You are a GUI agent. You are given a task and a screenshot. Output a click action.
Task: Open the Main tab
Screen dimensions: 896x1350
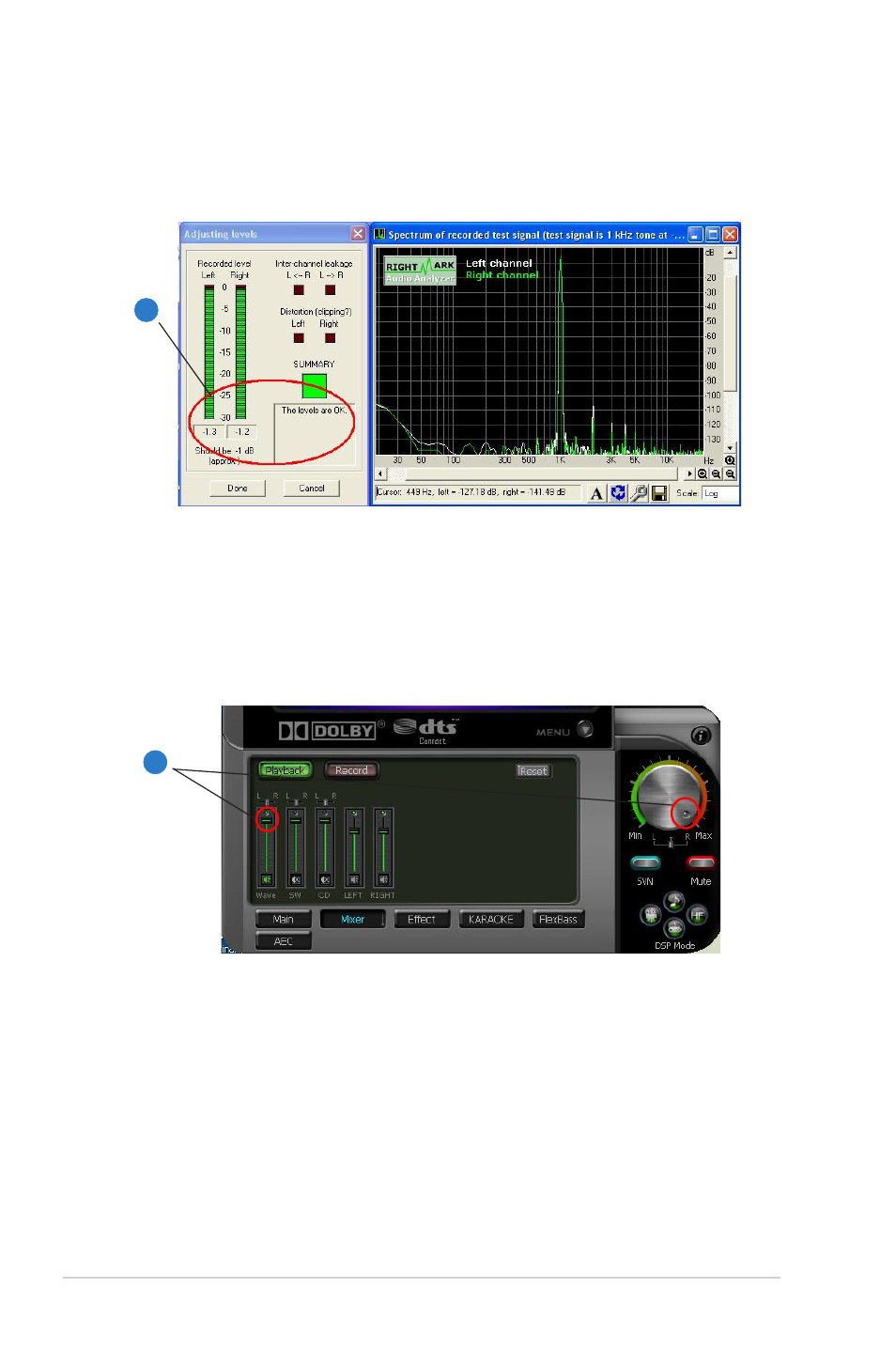284,920
